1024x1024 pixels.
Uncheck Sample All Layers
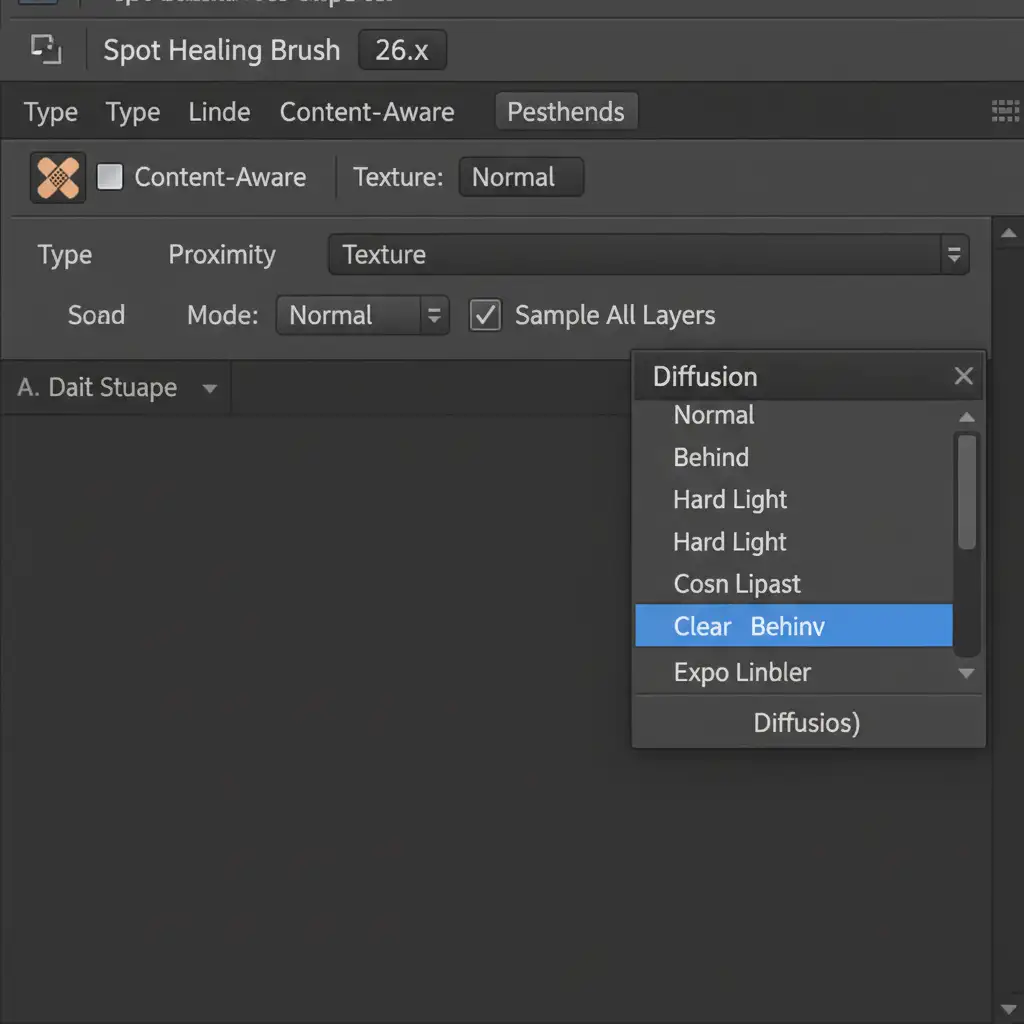[485, 316]
